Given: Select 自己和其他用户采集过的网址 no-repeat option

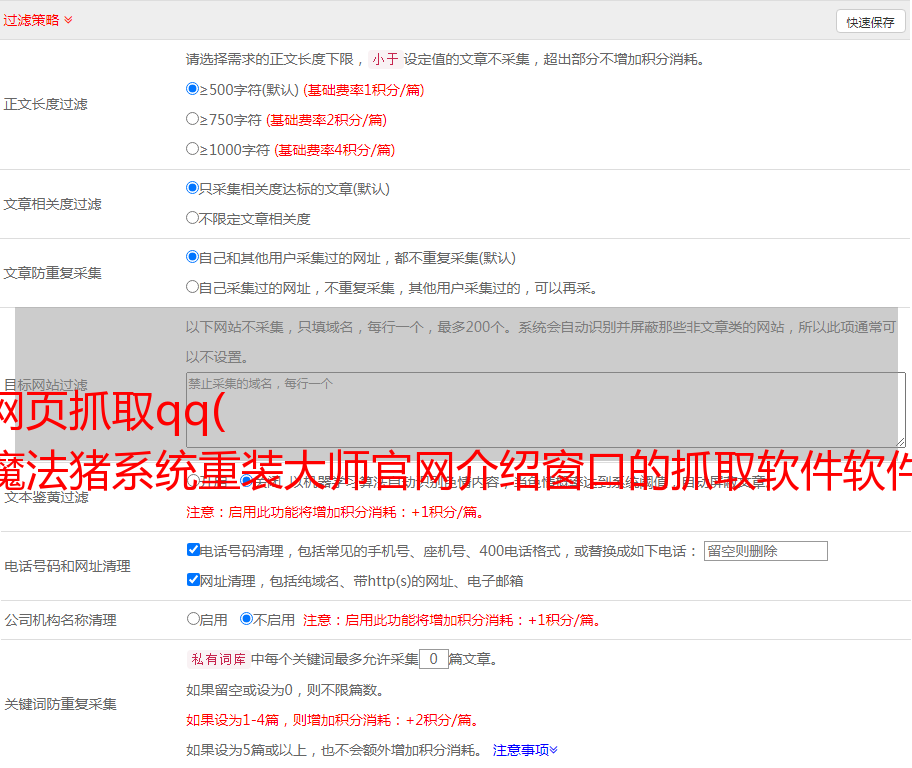Looking at the screenshot, I should coord(193,257).
